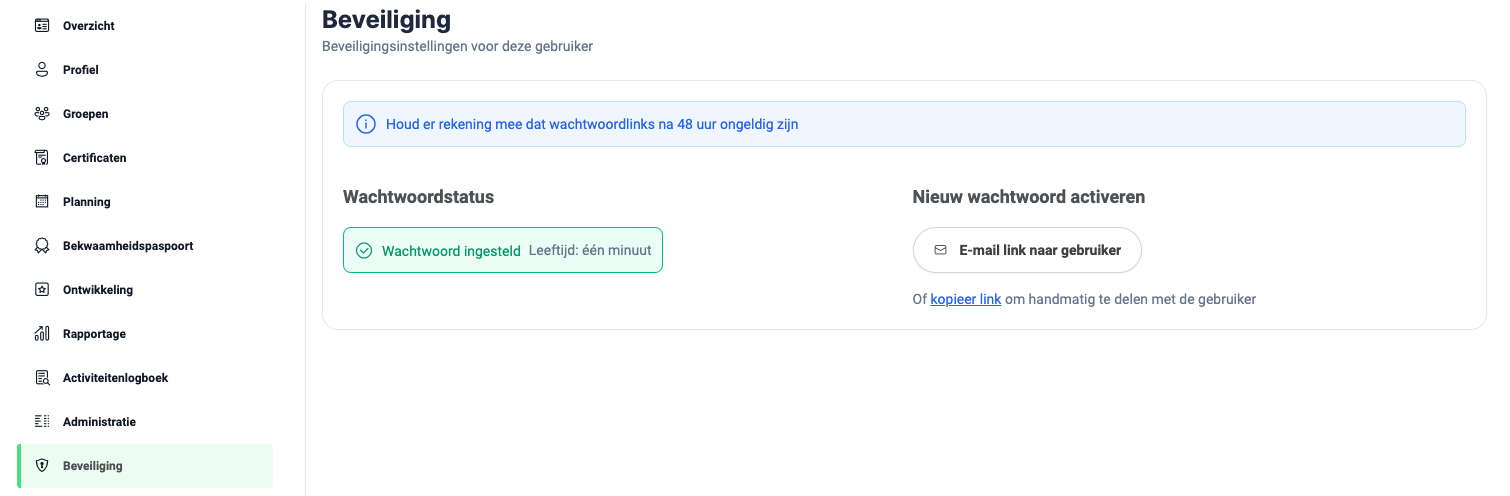Click the Administratie list icon
Screen dimensions: 1510x496
[x=42, y=422]
